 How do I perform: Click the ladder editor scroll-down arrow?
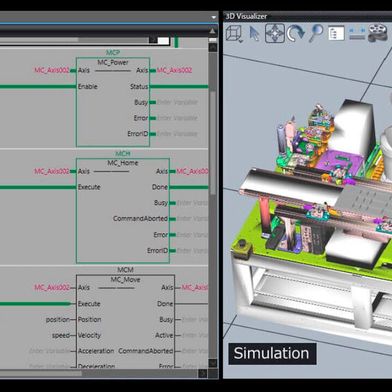[x=213, y=363]
